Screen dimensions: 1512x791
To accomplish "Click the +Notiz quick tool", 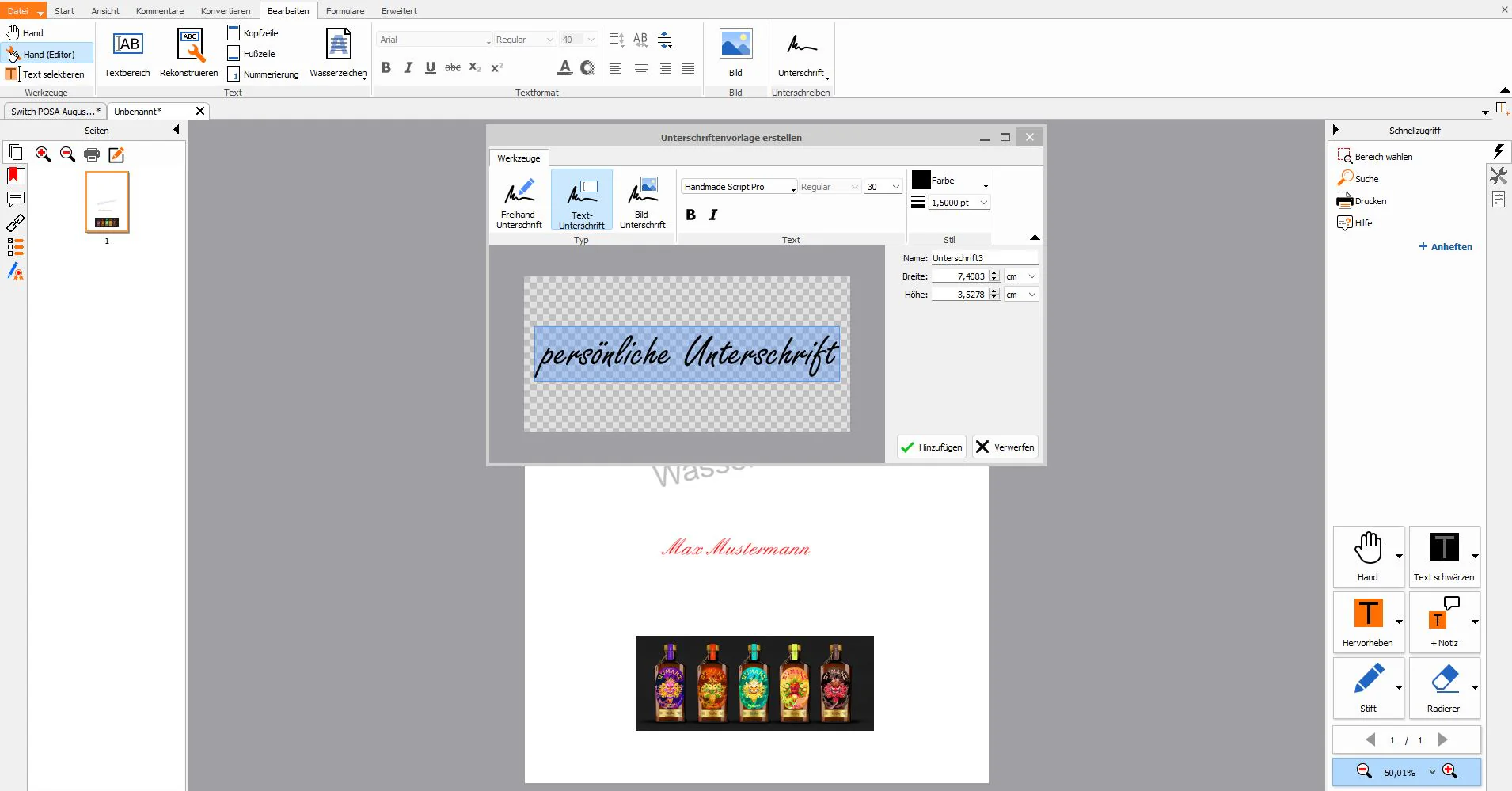I will [x=1444, y=622].
